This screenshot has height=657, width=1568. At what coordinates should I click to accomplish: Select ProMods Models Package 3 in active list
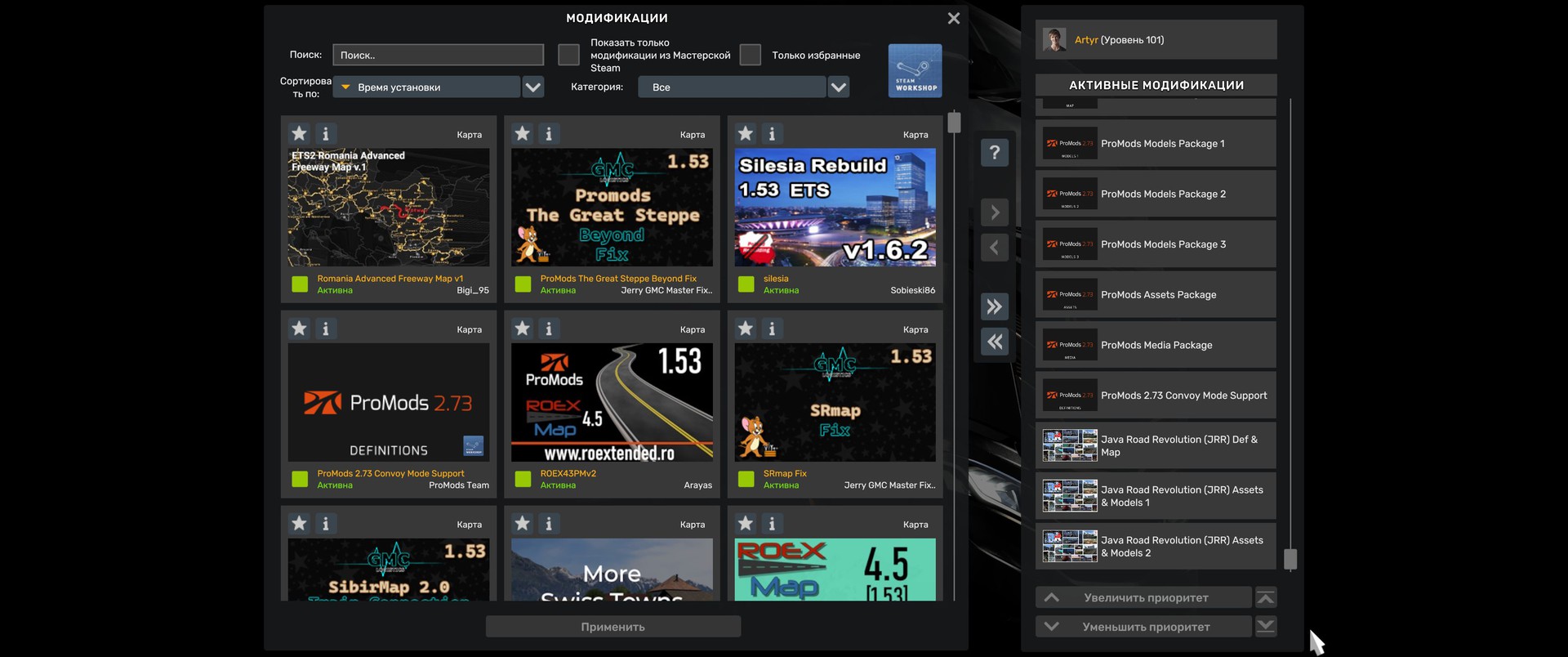tap(1156, 244)
